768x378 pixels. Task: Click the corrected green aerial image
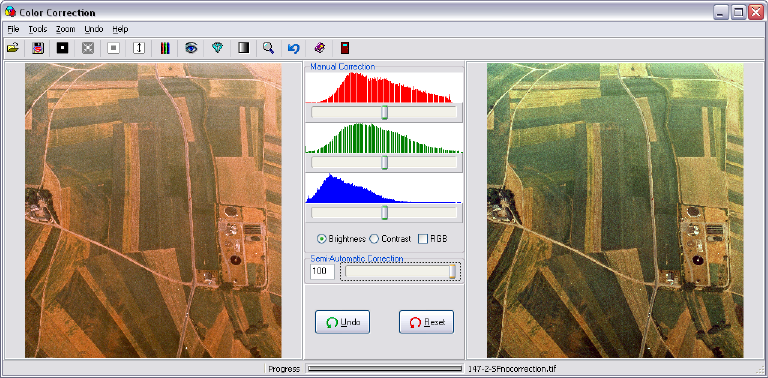615,211
